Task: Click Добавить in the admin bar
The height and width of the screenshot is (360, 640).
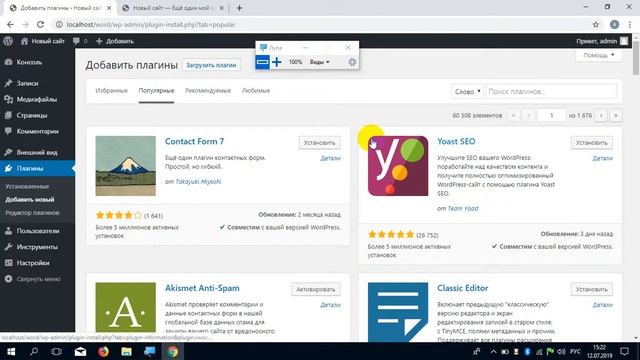Action: tap(115, 41)
